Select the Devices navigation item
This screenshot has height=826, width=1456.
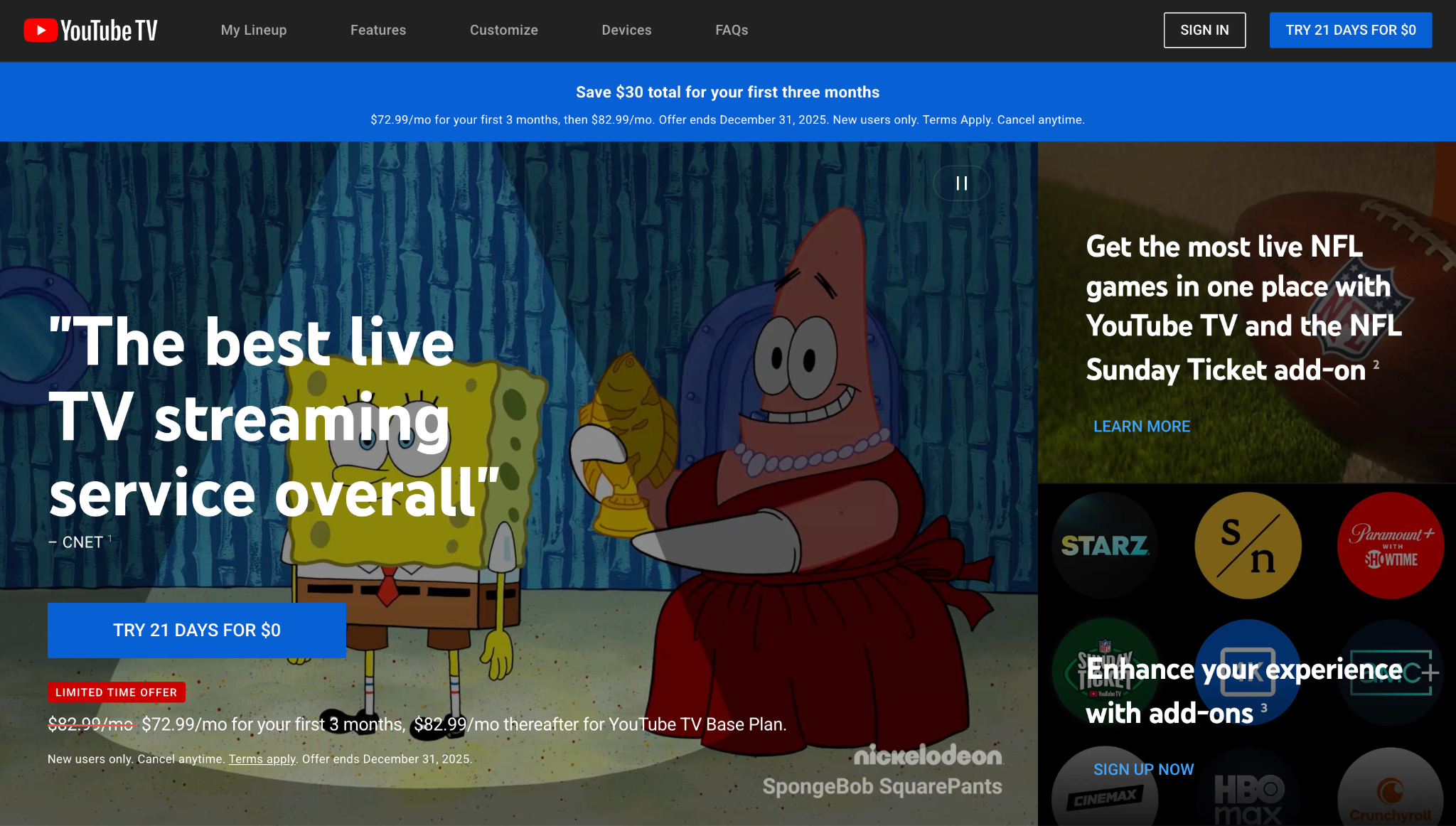tap(626, 30)
